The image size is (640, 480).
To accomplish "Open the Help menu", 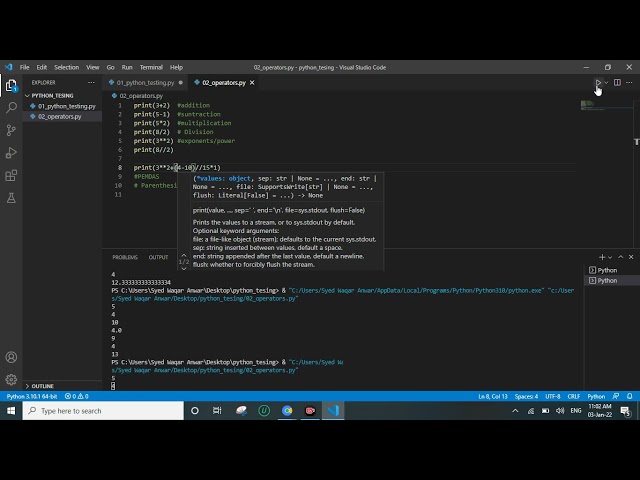I will point(176,67).
